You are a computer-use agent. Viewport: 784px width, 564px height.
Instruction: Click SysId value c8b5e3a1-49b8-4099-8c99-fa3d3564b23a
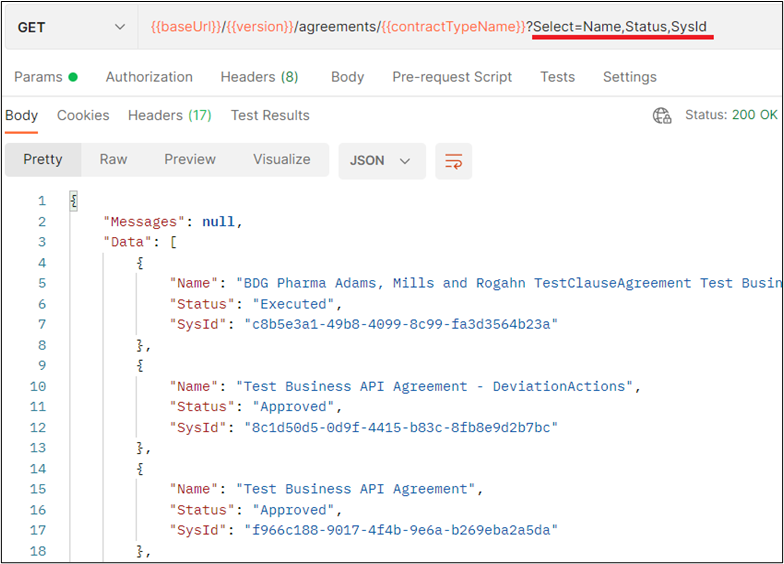tap(401, 324)
